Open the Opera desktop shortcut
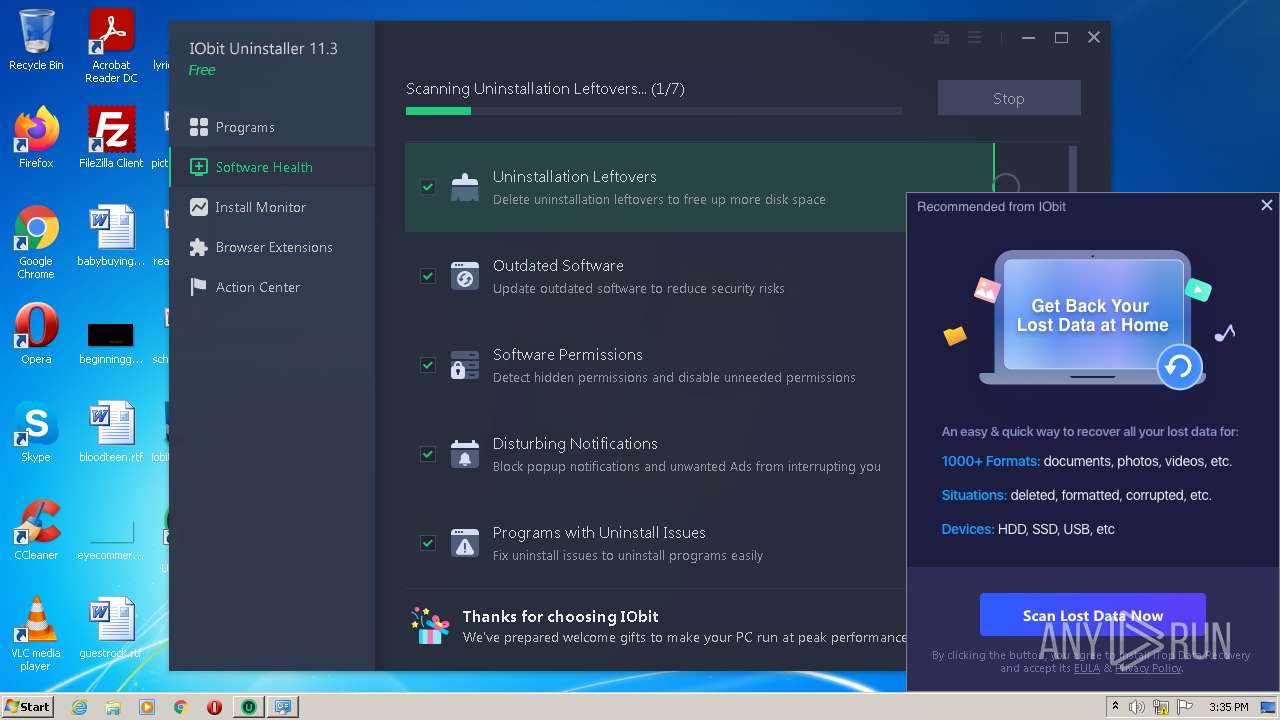The image size is (1280, 720). click(36, 334)
